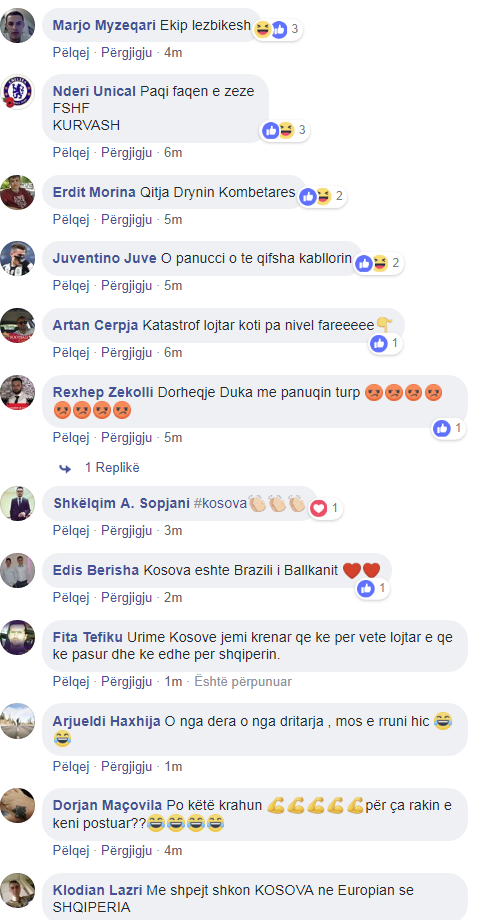The image size is (498, 920).
Task: Reply to Arjueldi Haxhija with Përgjigju
Action: pyautogui.click(x=127, y=766)
